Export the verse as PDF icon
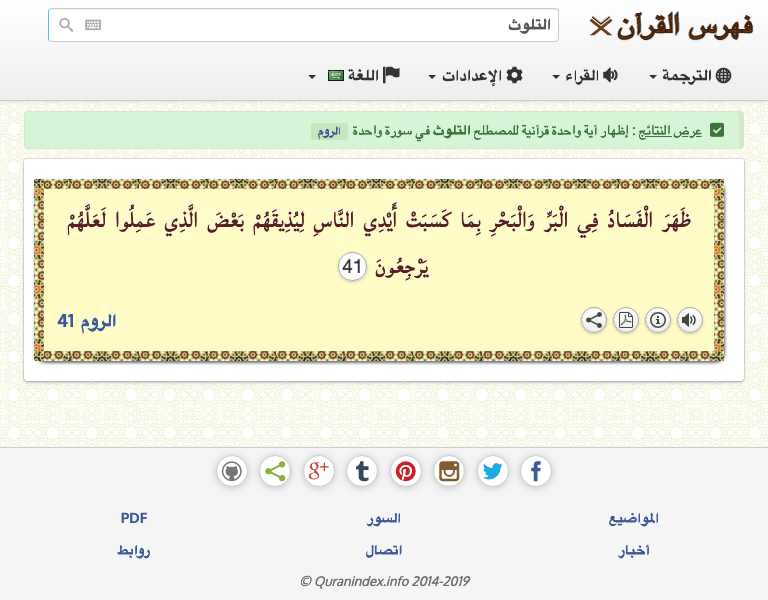This screenshot has width=768, height=600. [x=625, y=320]
